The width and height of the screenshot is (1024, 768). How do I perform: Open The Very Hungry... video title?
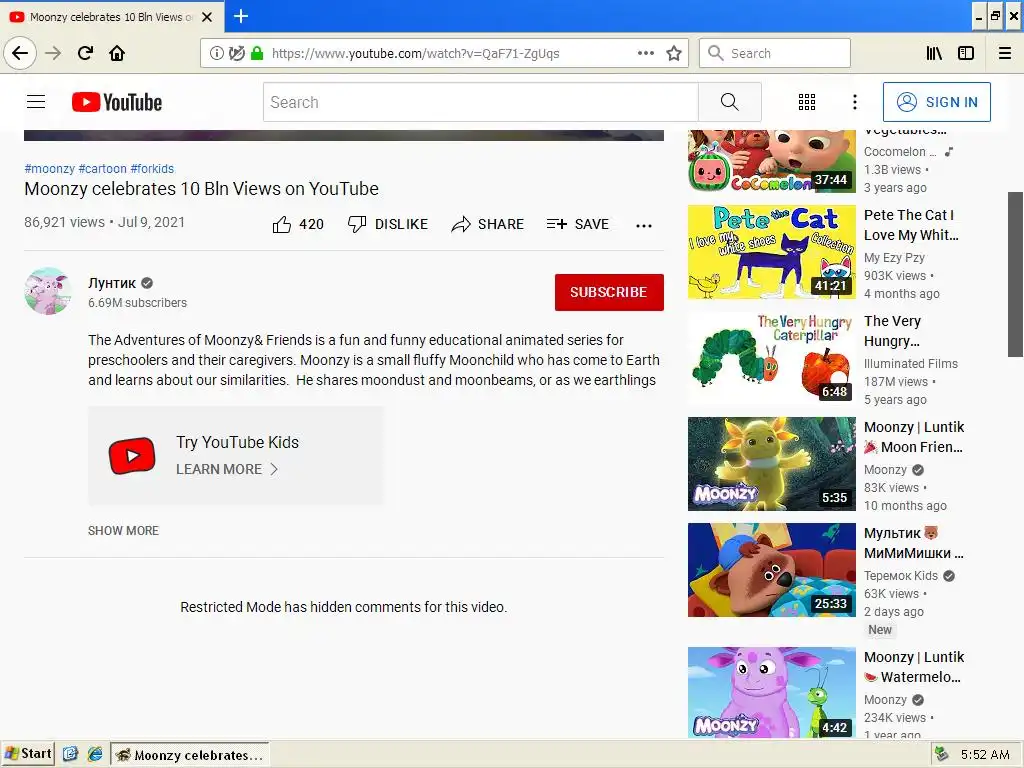coord(892,330)
